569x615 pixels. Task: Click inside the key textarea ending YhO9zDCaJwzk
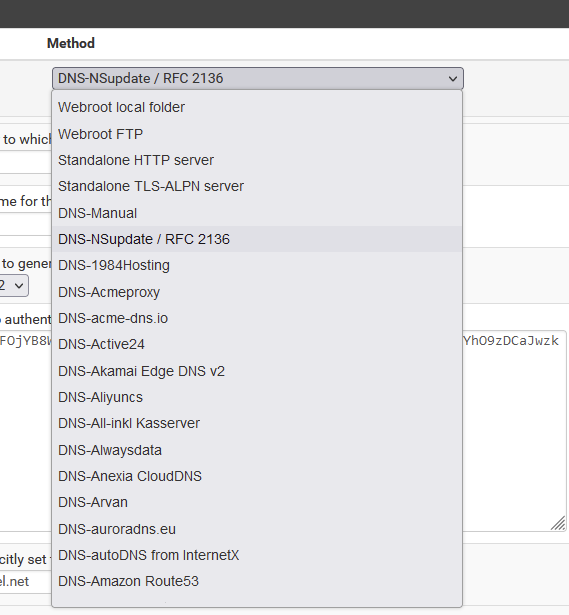(514, 431)
